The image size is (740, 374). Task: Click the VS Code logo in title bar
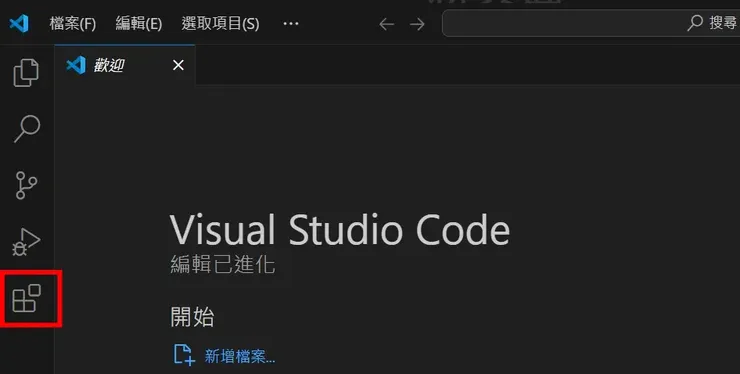[x=19, y=23]
